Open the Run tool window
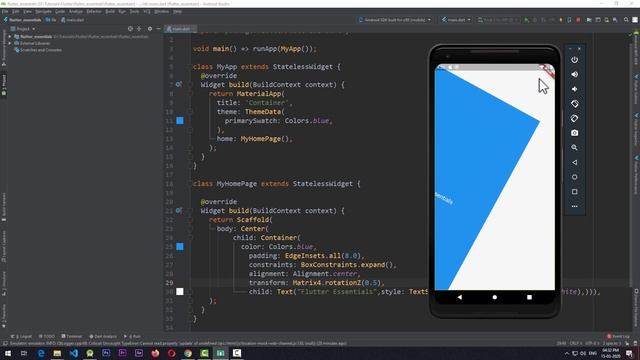 click(132, 336)
